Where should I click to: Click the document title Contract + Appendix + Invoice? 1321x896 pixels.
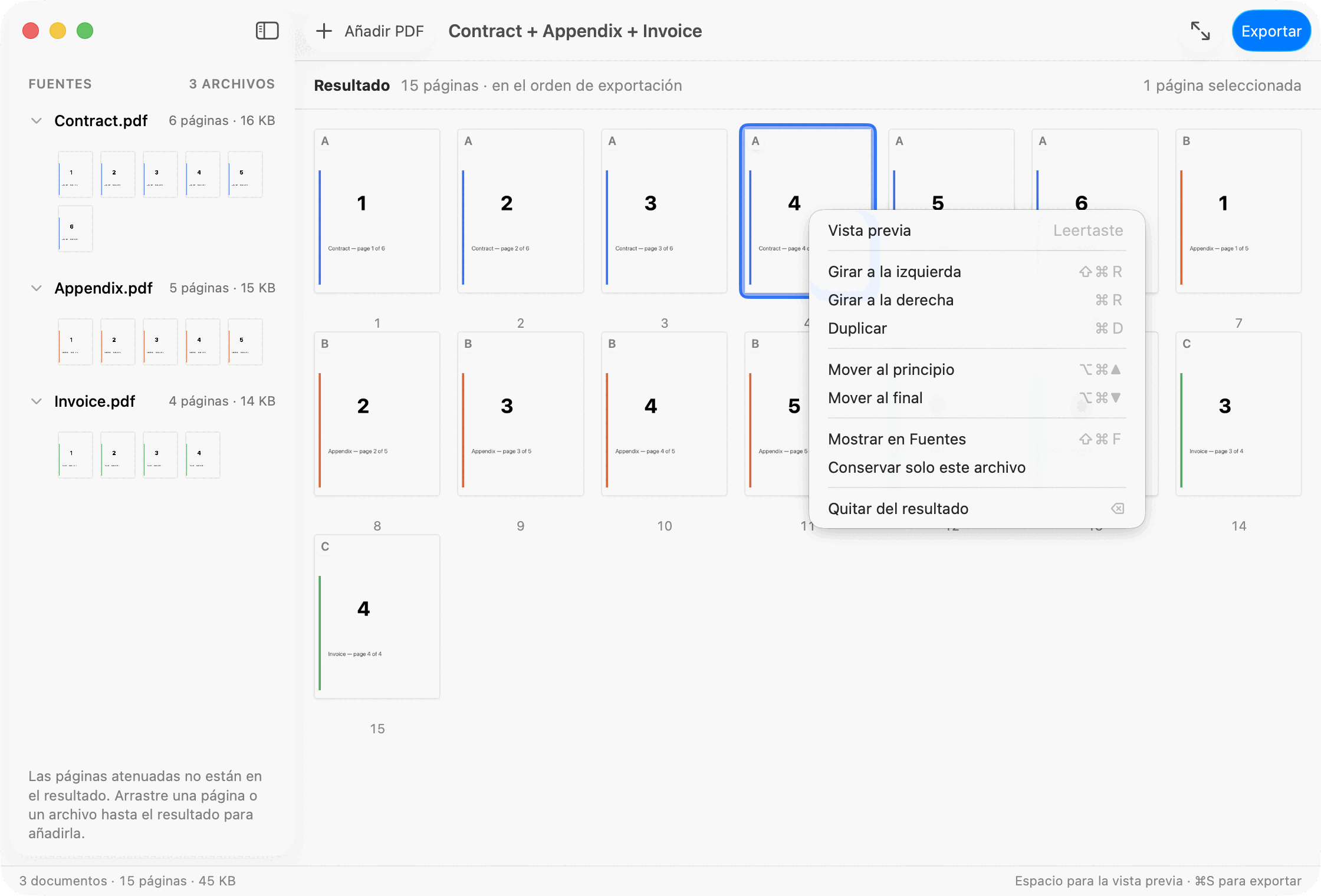pos(575,31)
